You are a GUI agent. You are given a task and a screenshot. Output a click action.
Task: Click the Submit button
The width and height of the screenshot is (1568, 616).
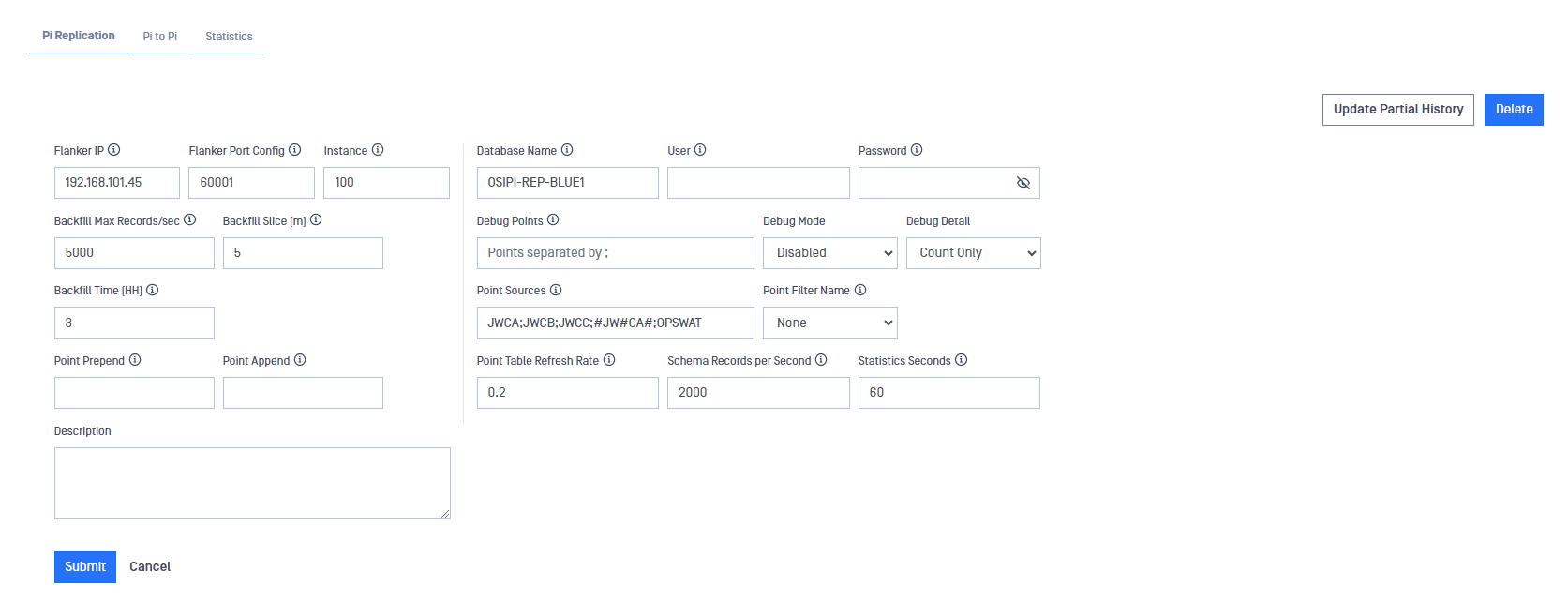(85, 567)
